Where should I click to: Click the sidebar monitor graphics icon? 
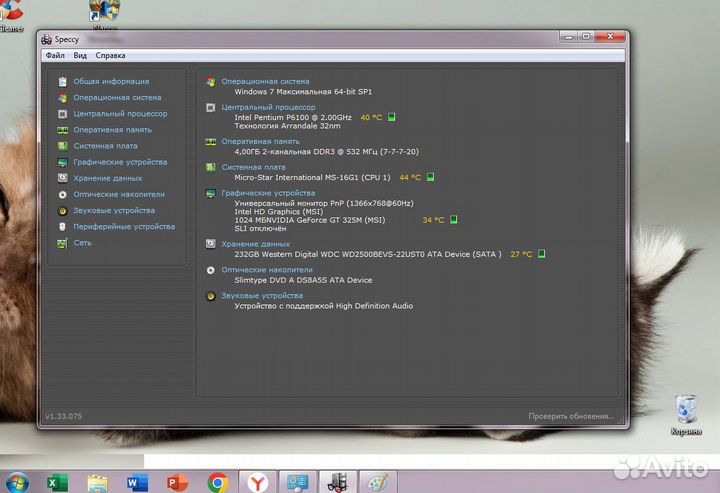click(62, 162)
